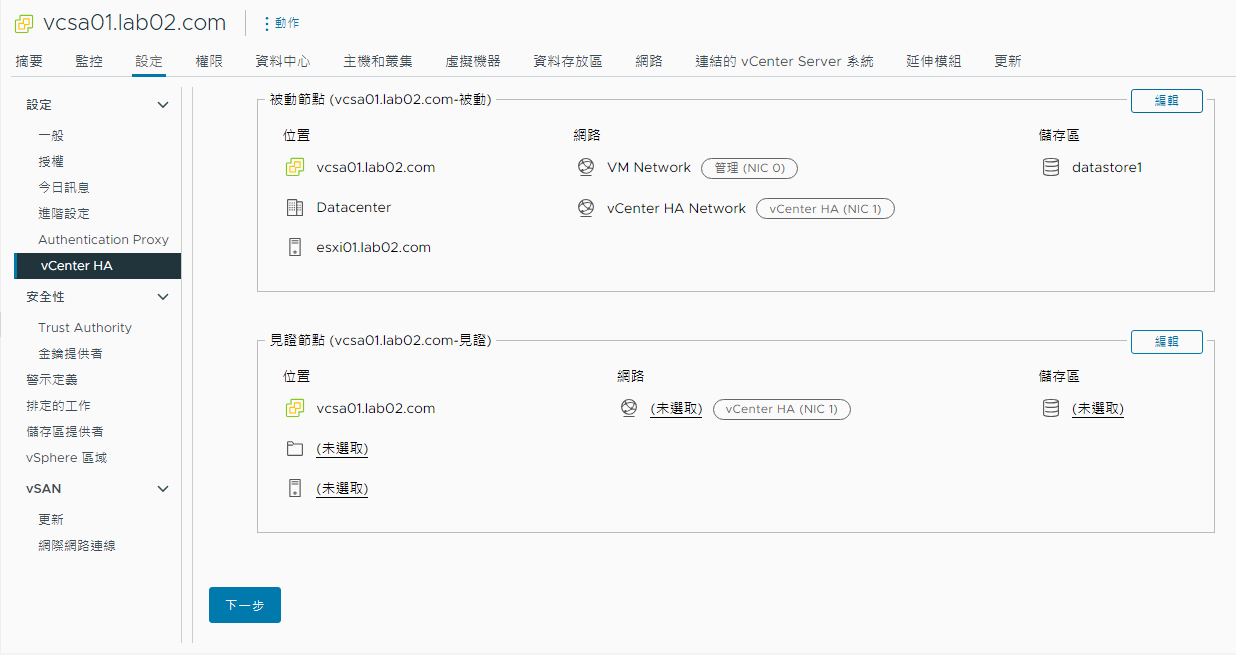The width and height of the screenshot is (1236, 655).
Task: Click 編輯 button for 被動節點
Action: coord(1167,101)
